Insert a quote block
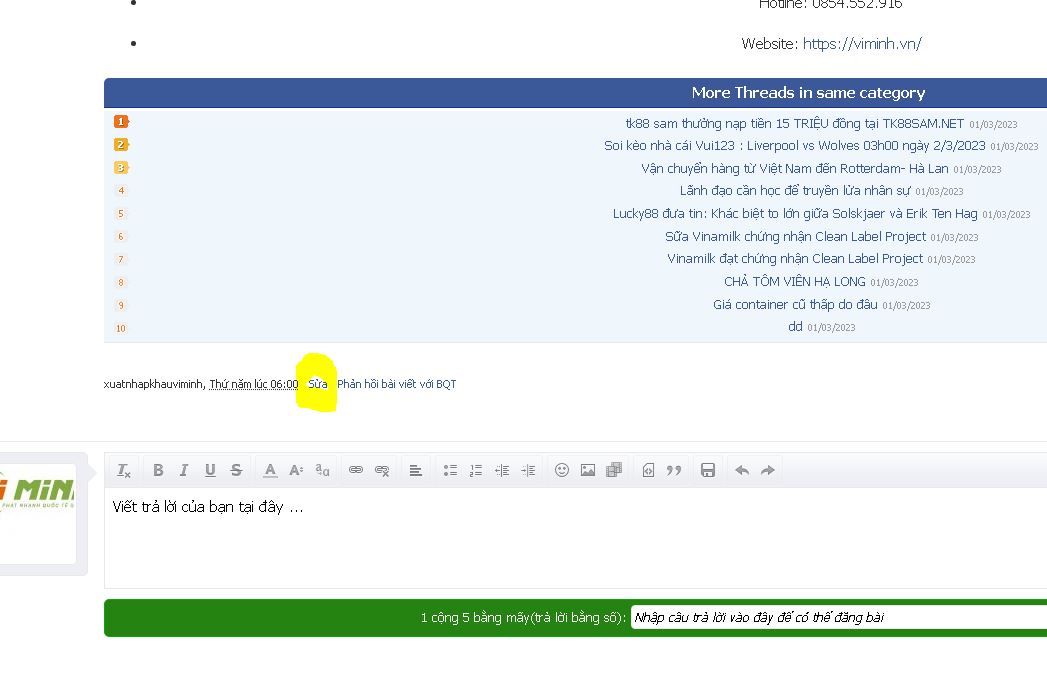1047x675 pixels. click(674, 470)
